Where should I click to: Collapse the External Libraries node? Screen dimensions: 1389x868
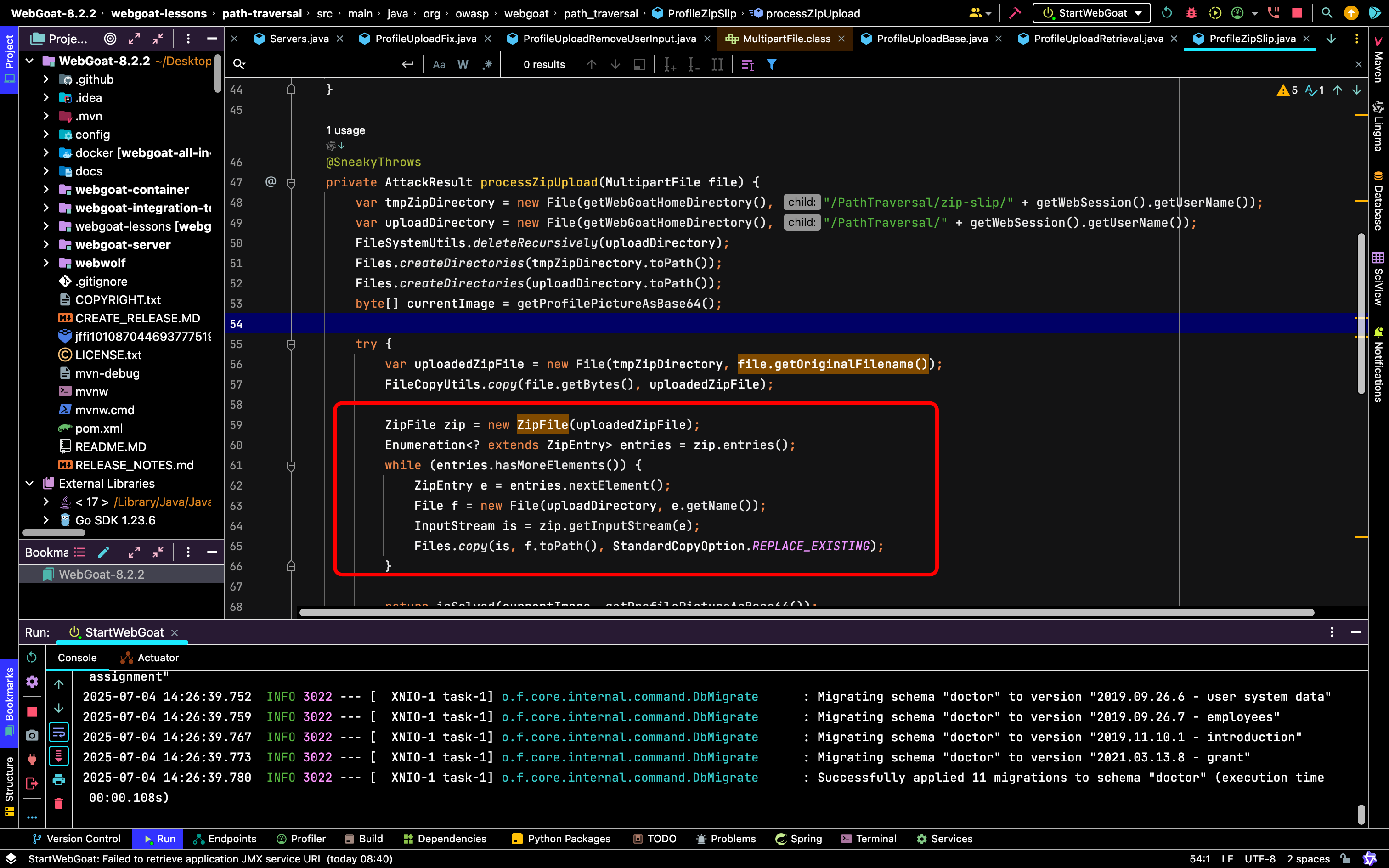click(x=30, y=483)
